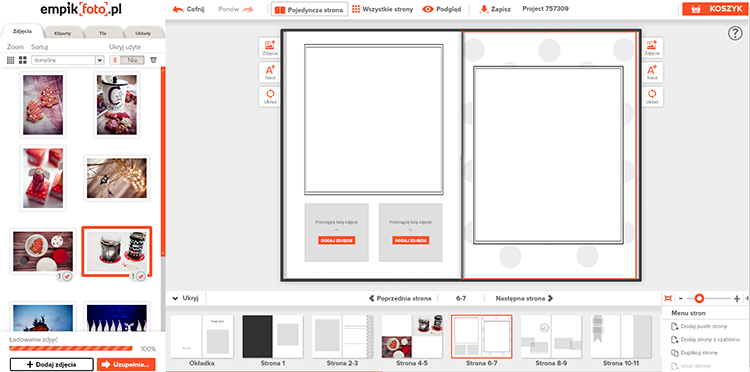Save project with Zapisz
This screenshot has height=372, width=750.
point(496,9)
